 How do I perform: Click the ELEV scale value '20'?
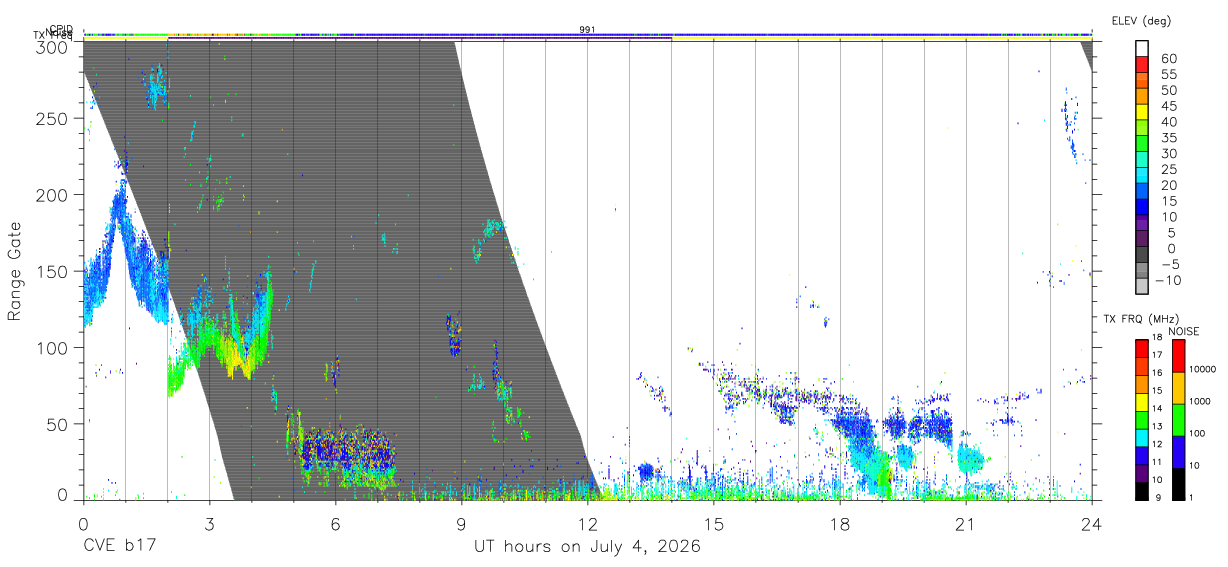[1168, 185]
